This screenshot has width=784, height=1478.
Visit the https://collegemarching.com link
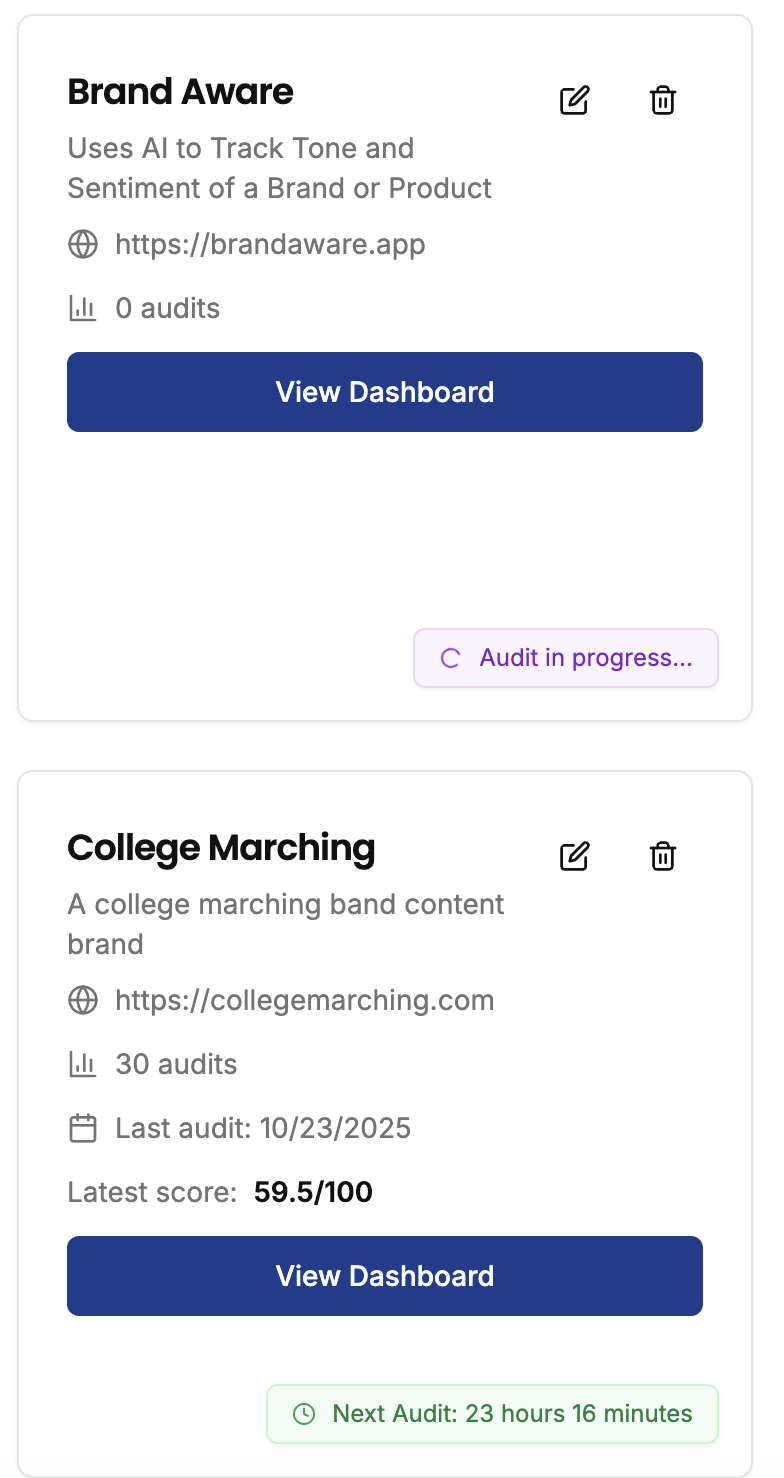click(x=305, y=1000)
